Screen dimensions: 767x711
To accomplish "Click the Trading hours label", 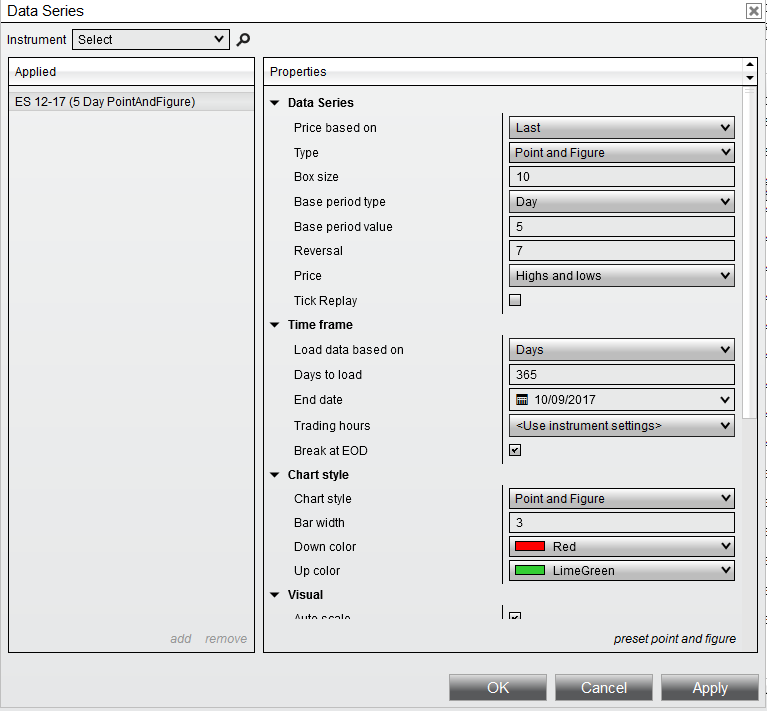I will [x=332, y=425].
